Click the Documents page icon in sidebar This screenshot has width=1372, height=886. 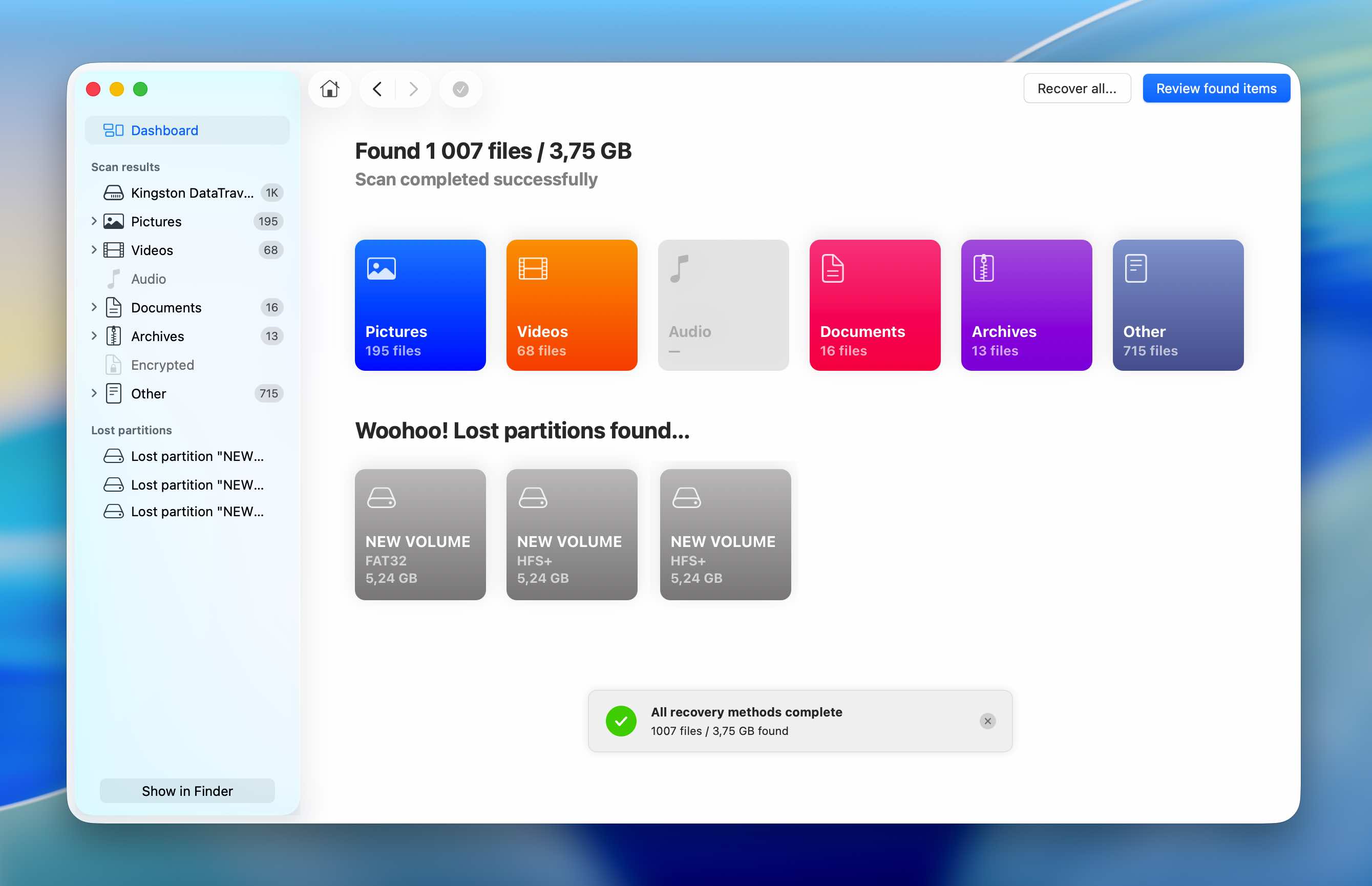113,308
